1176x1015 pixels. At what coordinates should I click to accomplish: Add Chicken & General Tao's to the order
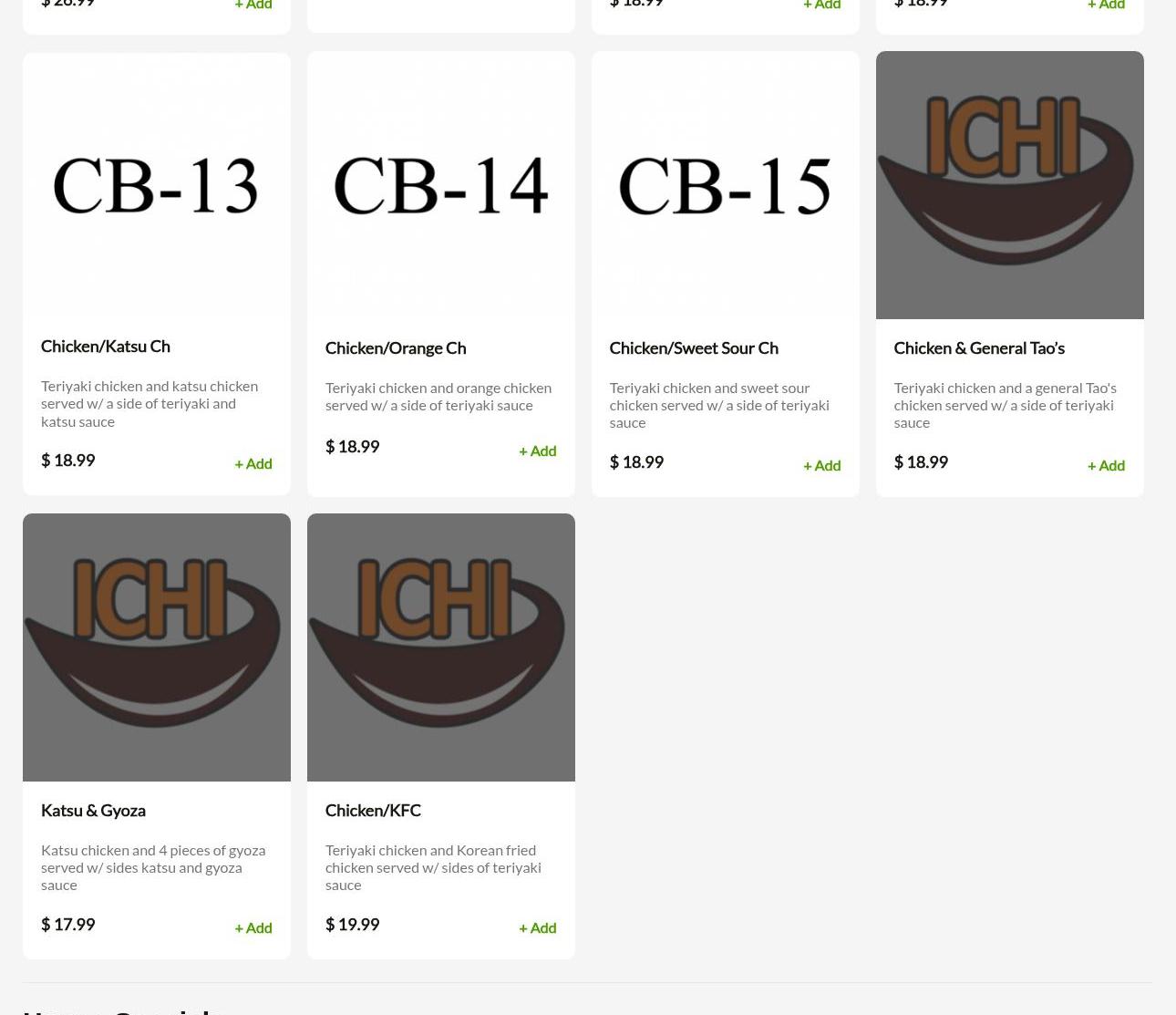[x=1107, y=465]
